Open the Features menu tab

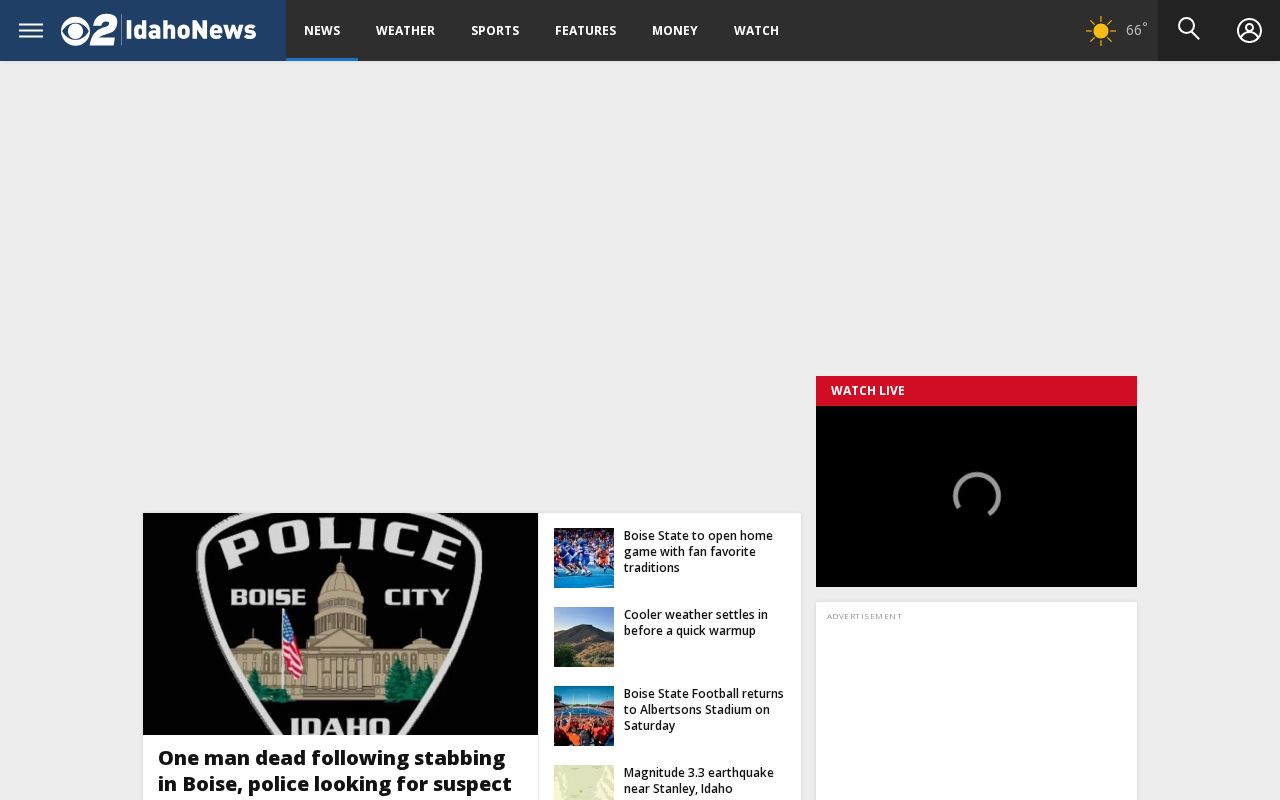585,30
